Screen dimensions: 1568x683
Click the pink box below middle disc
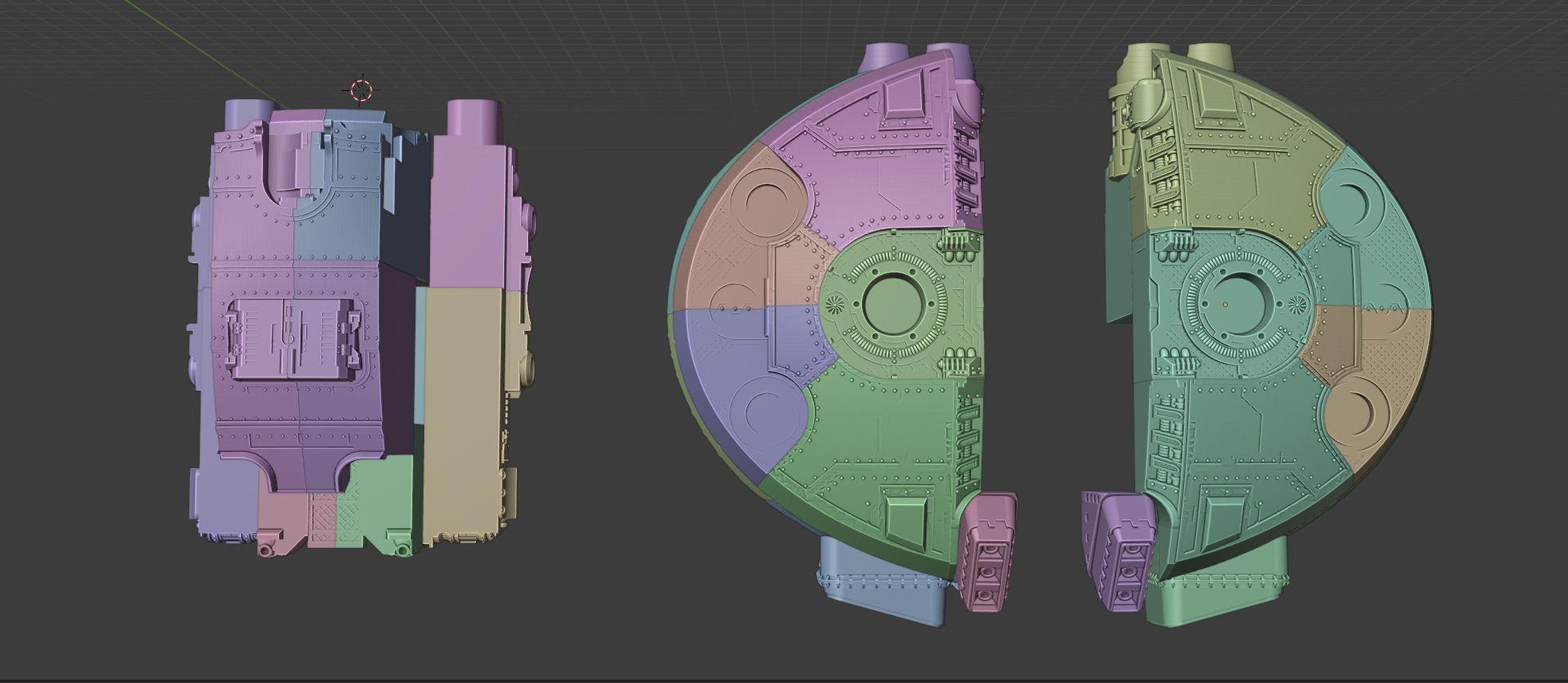click(986, 551)
